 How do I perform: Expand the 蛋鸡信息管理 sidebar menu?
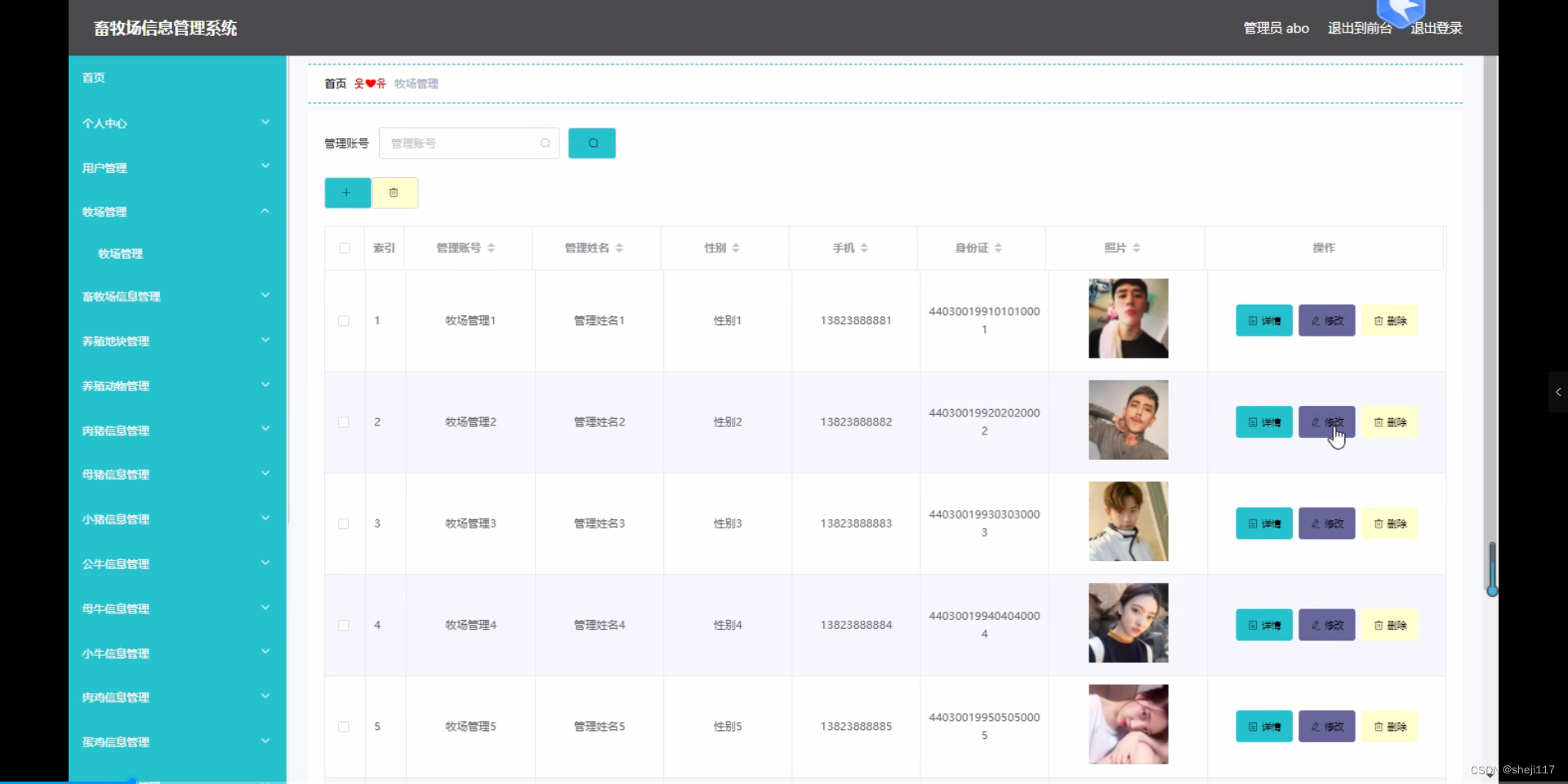(177, 742)
